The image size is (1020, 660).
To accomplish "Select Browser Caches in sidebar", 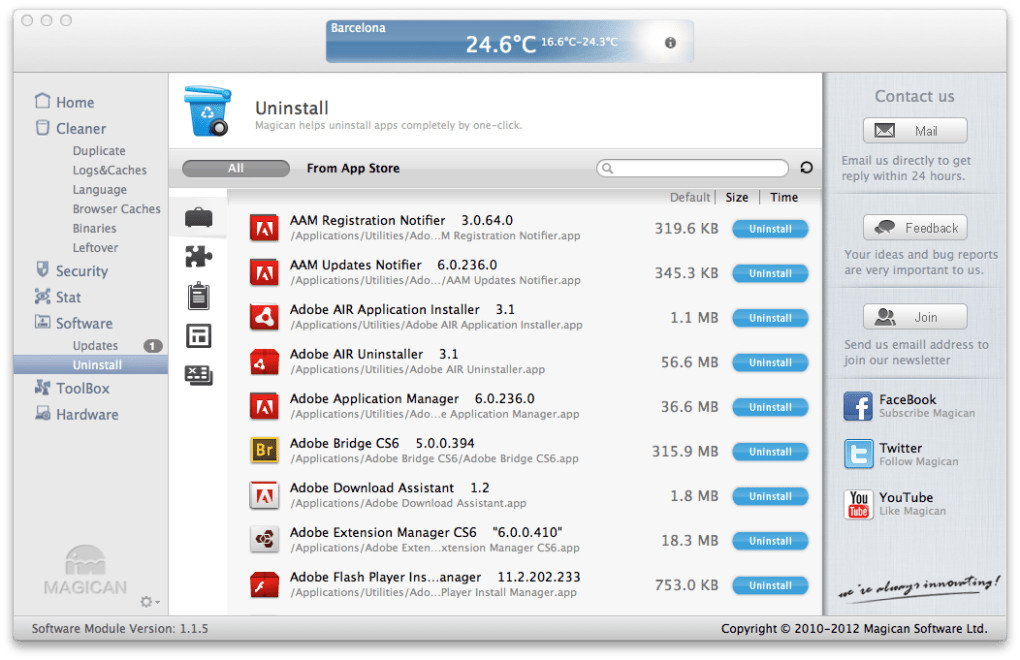I will point(116,209).
